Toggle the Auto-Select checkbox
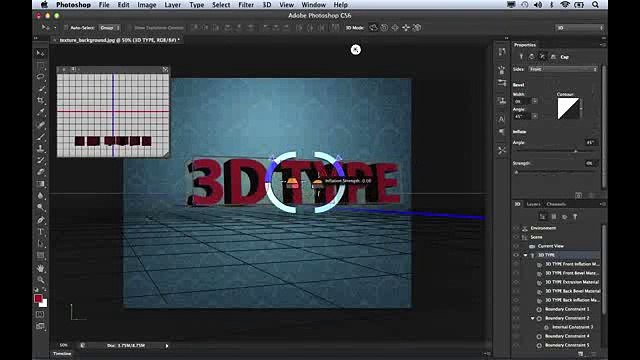Image resolution: width=640 pixels, height=360 pixels. point(66,28)
